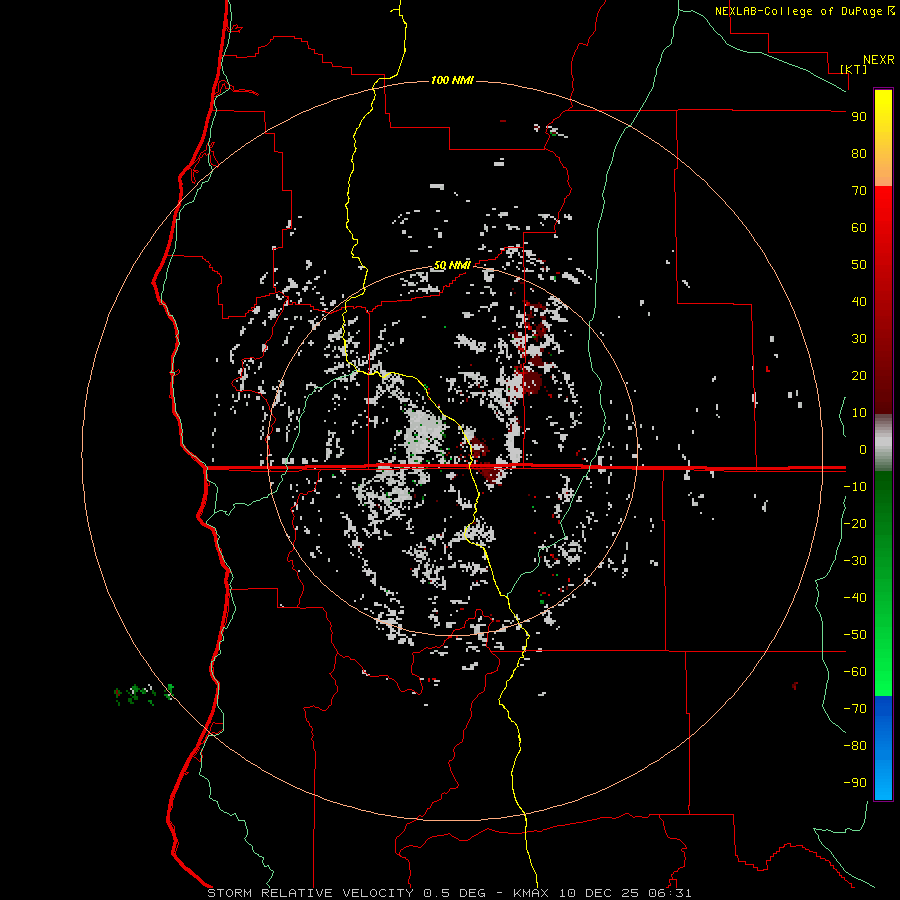900x900 pixels.
Task: Click the "0.5 DEG" elevation angle text
Action: point(455,893)
